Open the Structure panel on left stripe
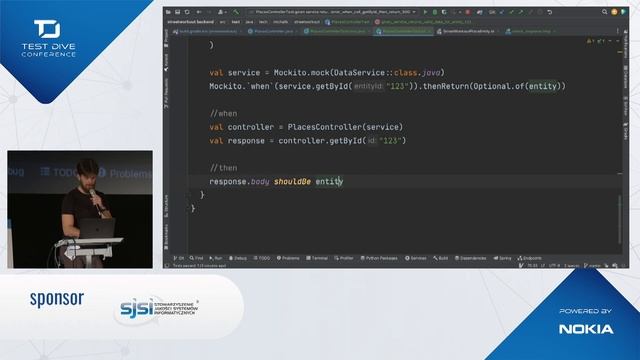The width and height of the screenshot is (640, 360). 166,206
